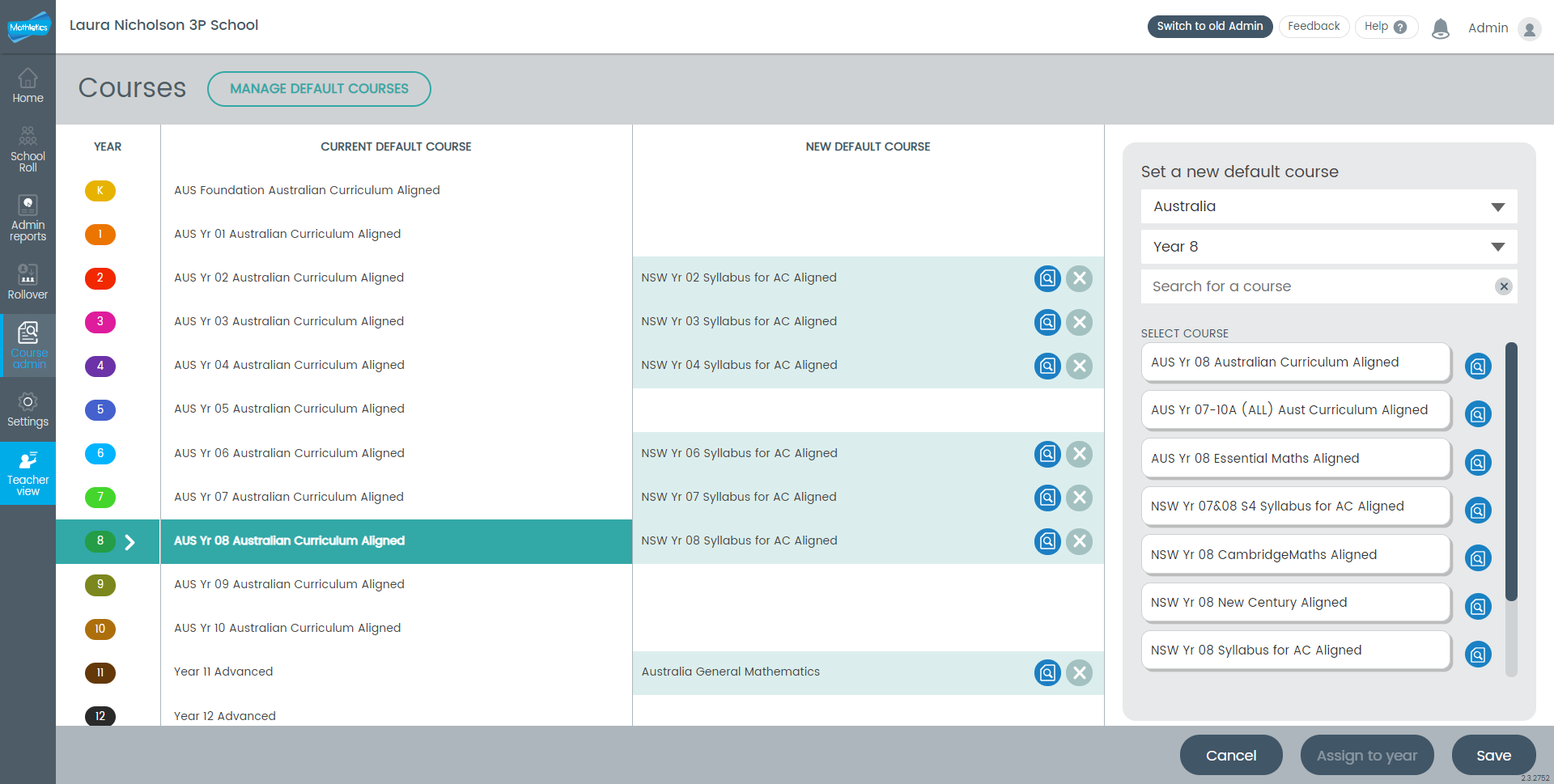Open Course admin section
1554x784 pixels.
click(x=28, y=345)
